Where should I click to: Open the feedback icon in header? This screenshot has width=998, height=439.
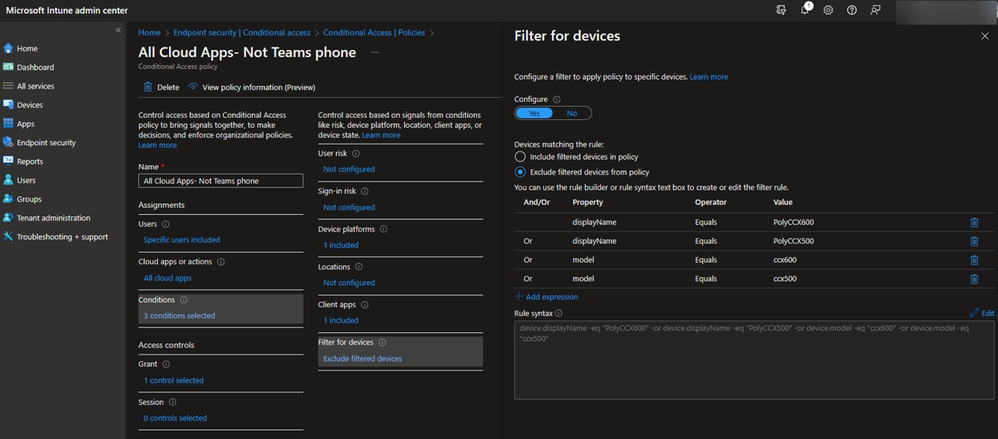click(876, 10)
